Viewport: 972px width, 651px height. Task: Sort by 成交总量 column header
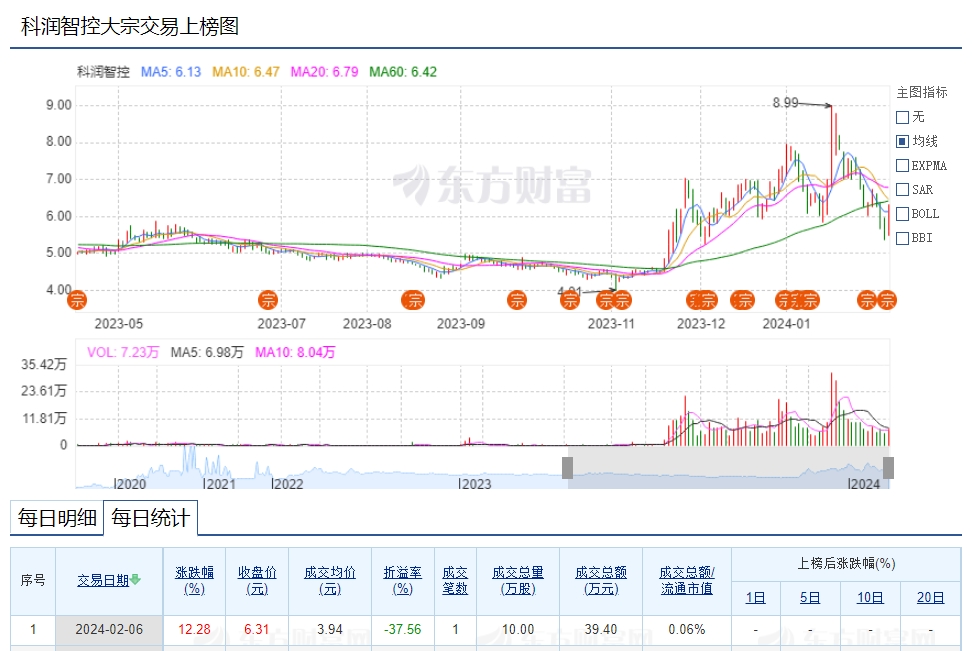coord(517,580)
